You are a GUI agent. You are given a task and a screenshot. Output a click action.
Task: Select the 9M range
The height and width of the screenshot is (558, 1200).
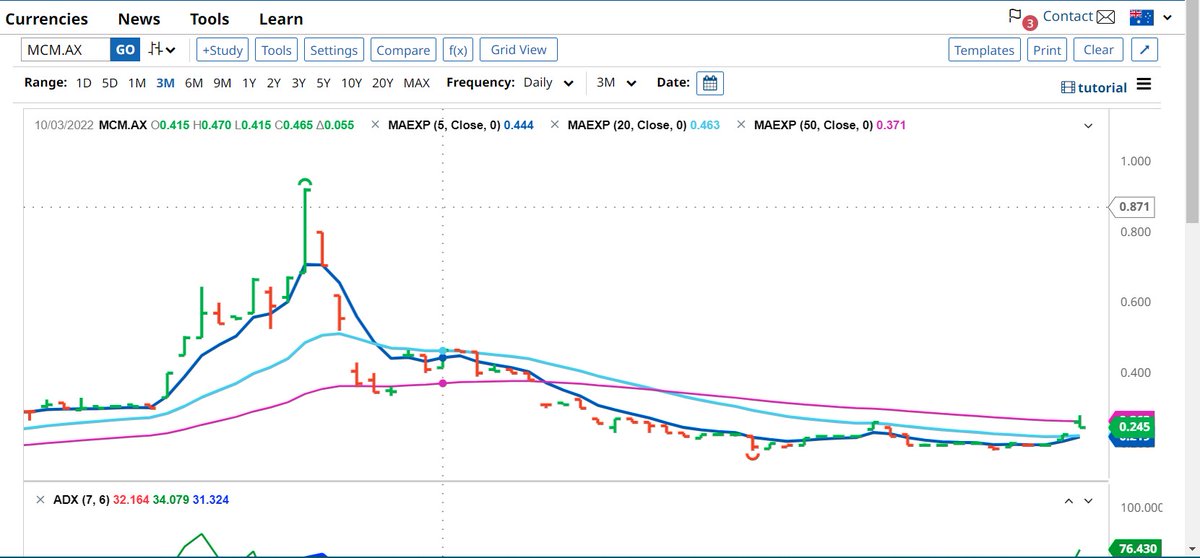[x=222, y=83]
